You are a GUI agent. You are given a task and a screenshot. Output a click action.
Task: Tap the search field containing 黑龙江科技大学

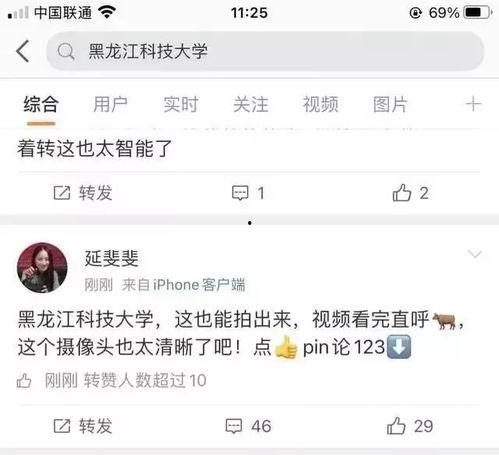(265, 51)
